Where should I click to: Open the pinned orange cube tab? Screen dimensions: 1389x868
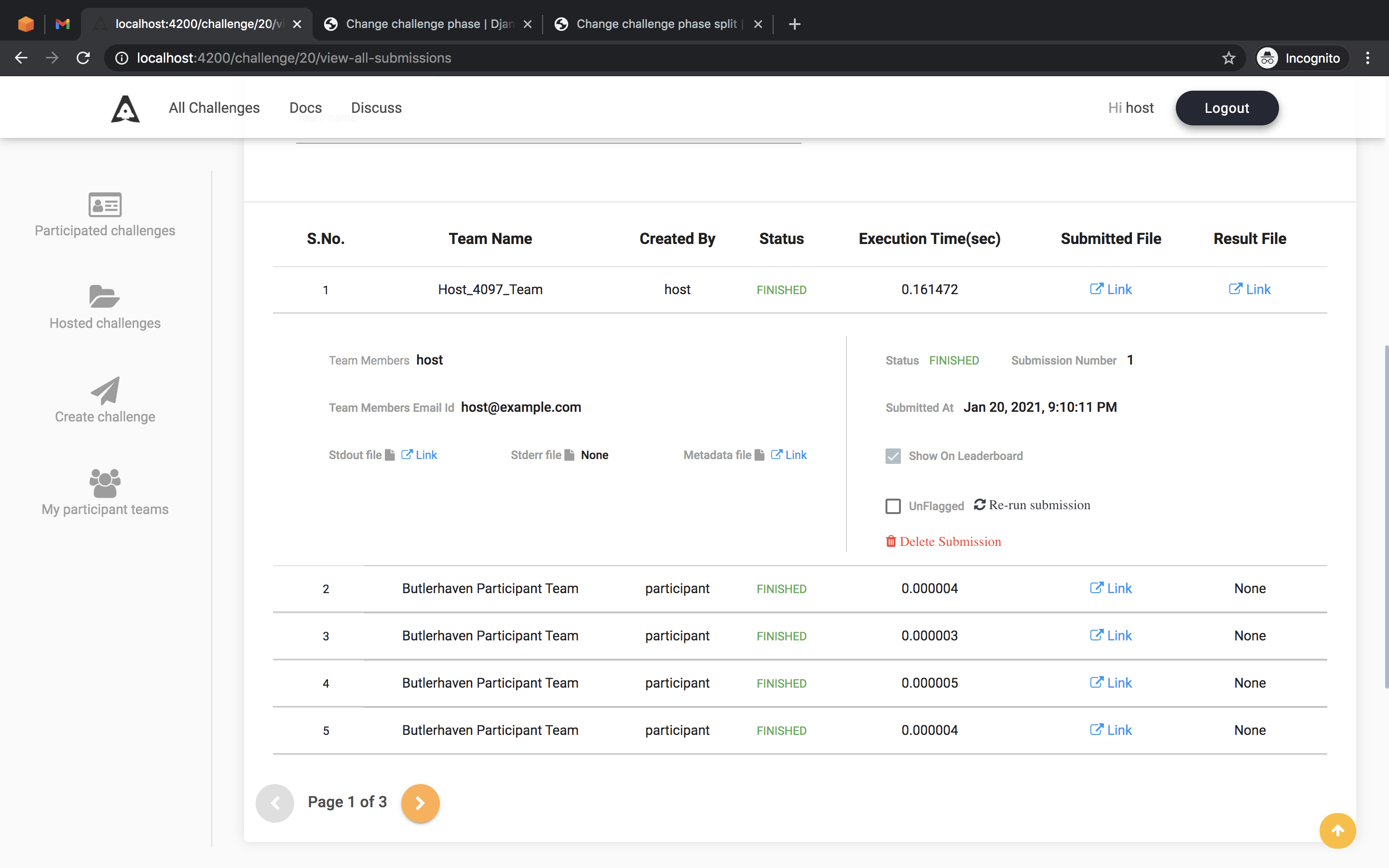click(26, 24)
